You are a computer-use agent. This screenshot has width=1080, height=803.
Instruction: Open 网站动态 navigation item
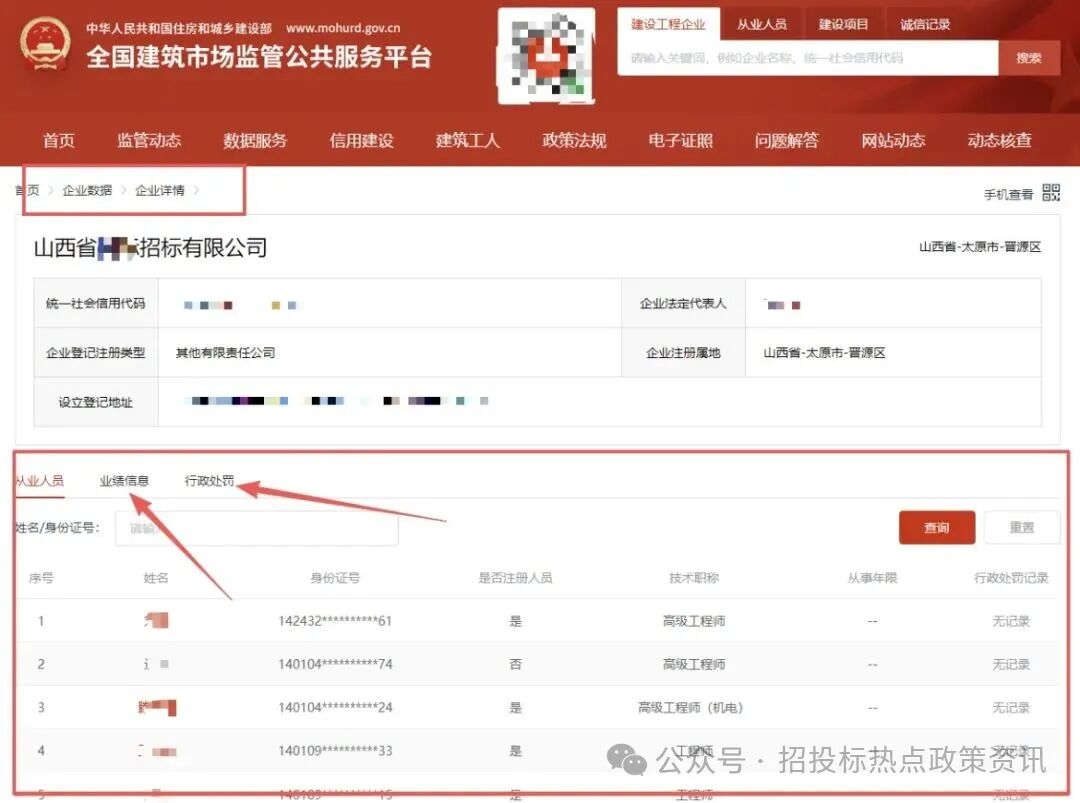(893, 140)
